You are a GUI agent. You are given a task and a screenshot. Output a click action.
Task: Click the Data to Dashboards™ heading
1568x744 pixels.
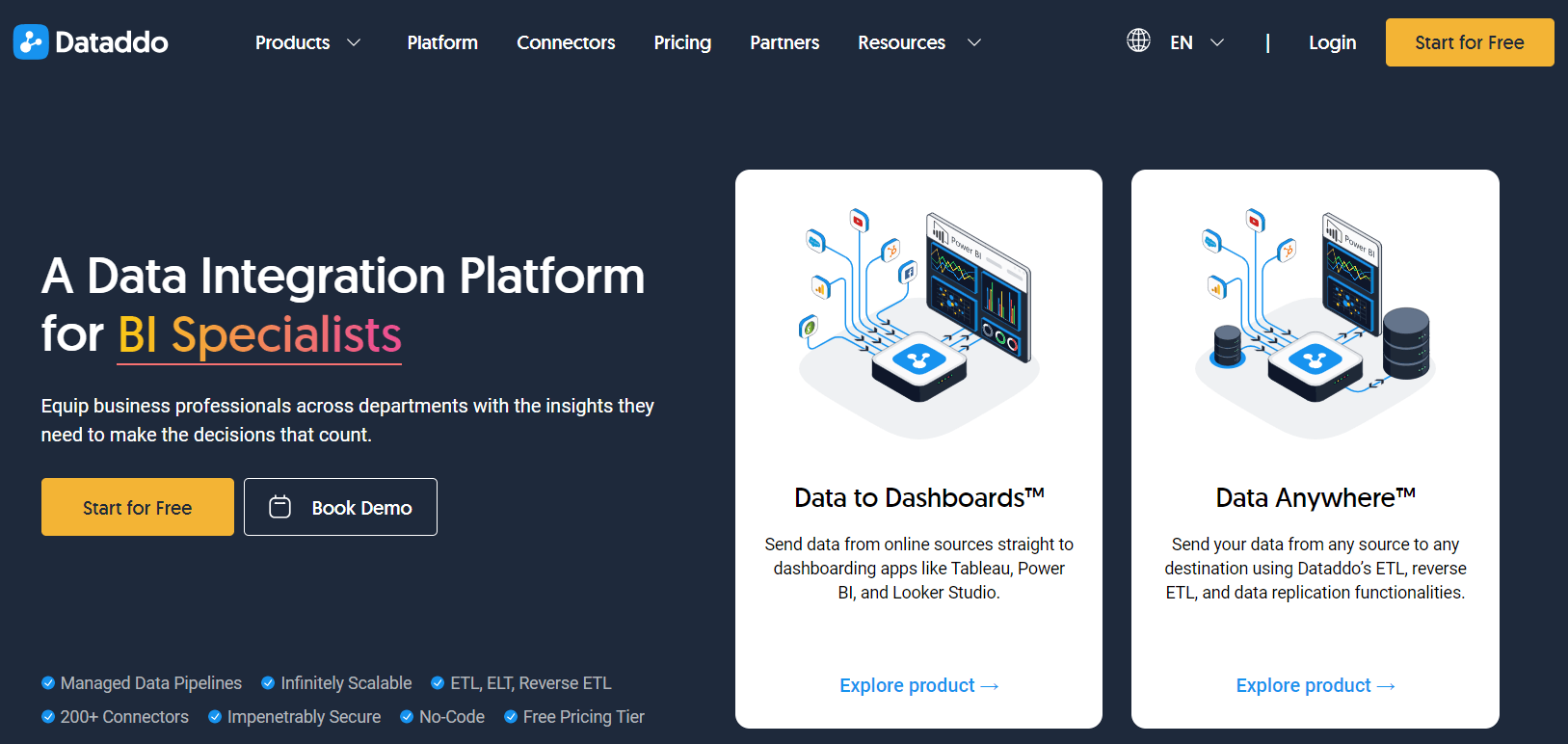[918, 497]
